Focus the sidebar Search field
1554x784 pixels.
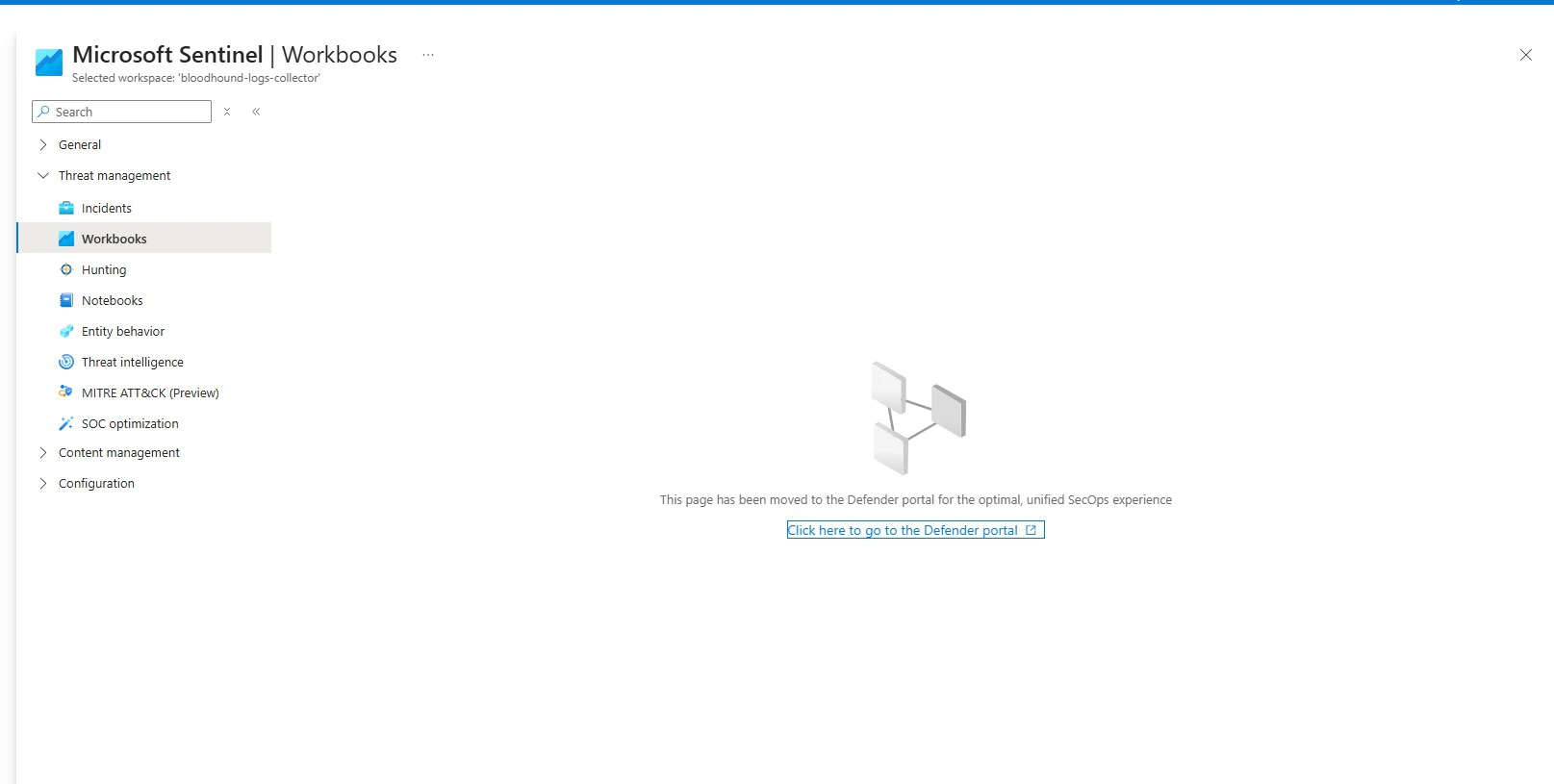121,112
